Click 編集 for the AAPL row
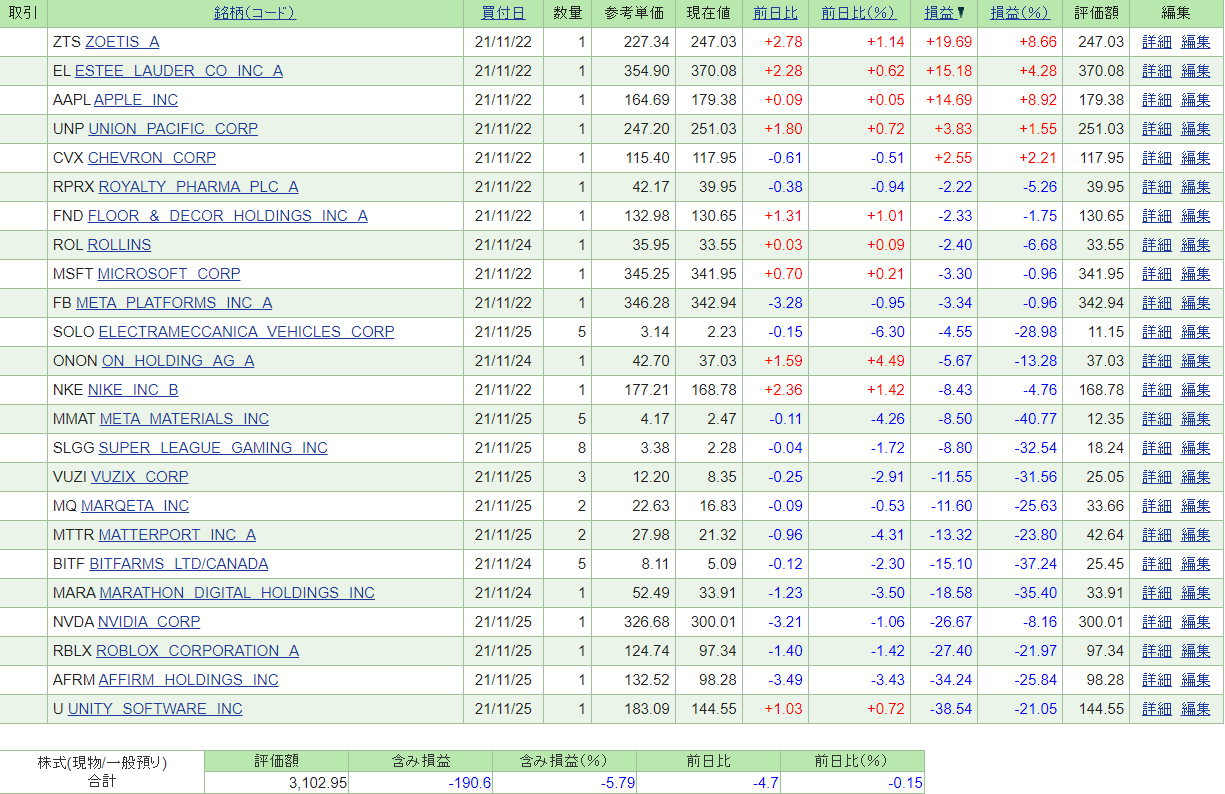This screenshot has width=1225, height=794. pyautogui.click(x=1196, y=100)
